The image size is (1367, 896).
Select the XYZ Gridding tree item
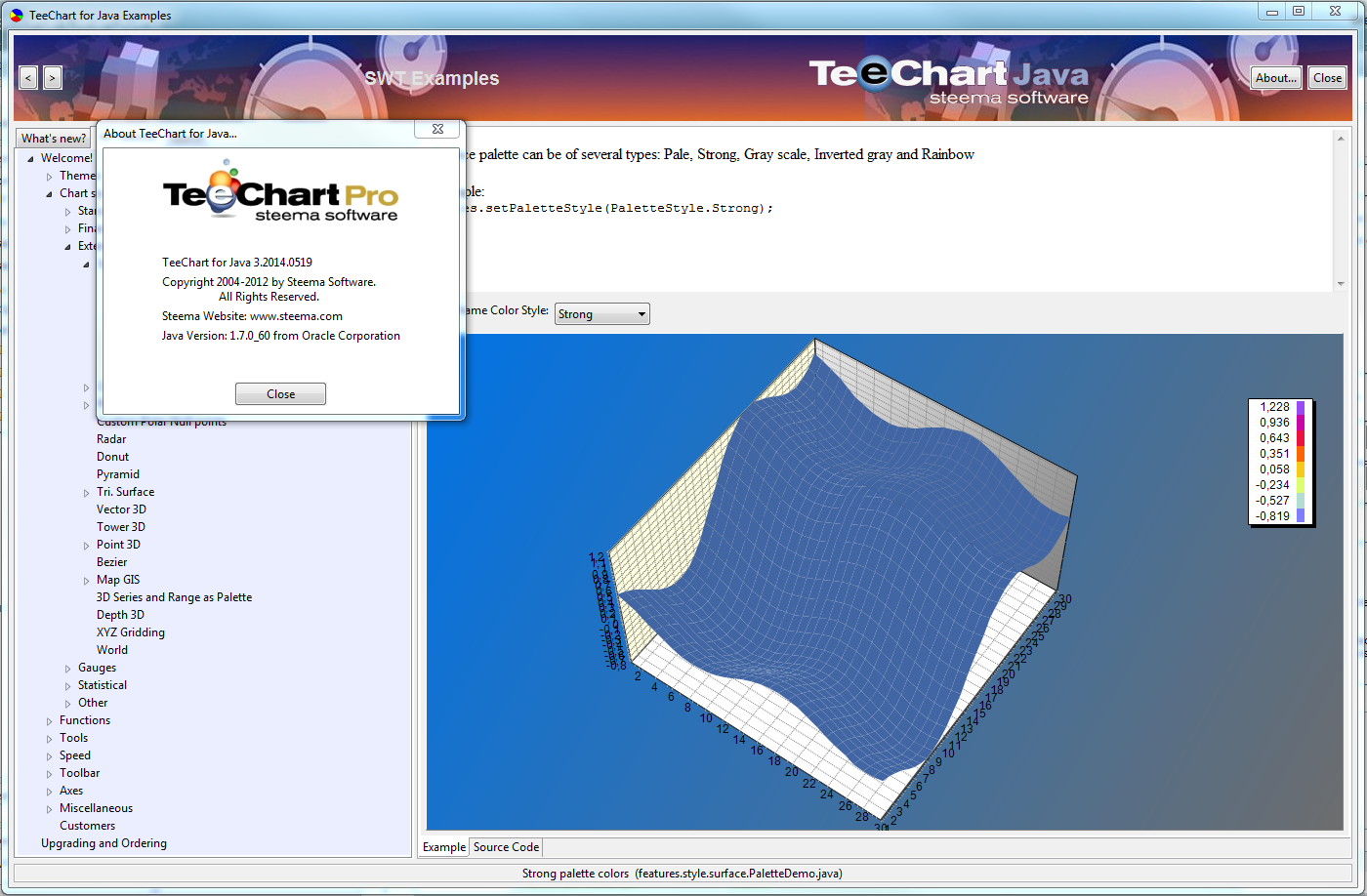131,632
